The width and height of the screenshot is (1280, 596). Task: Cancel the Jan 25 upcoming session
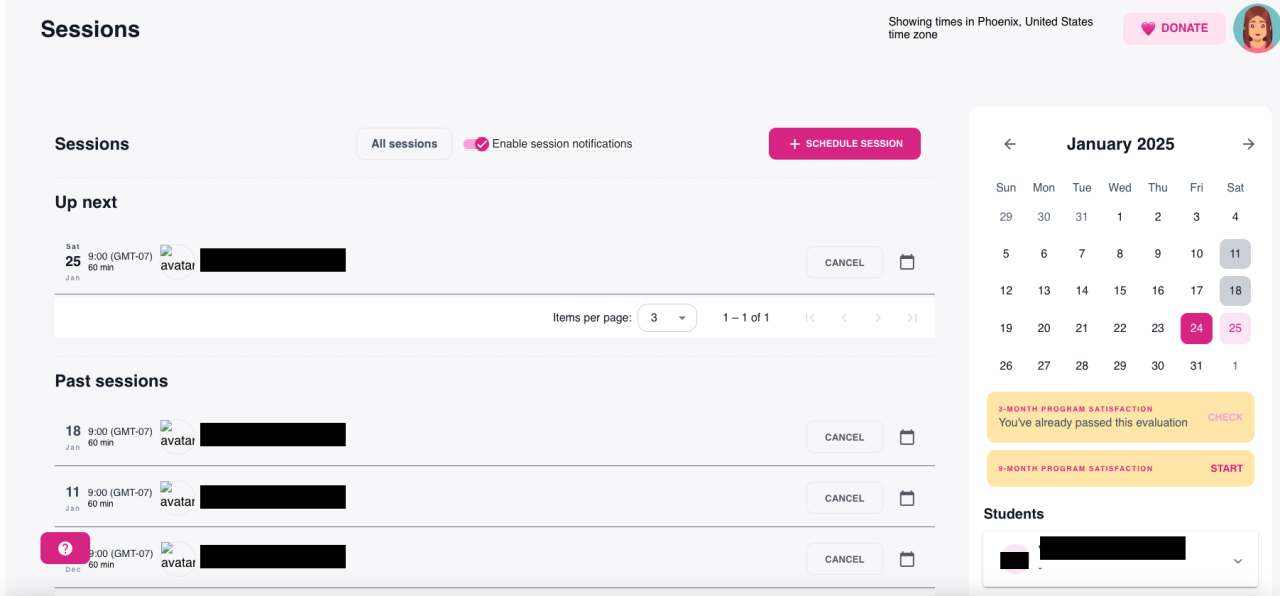[x=844, y=263]
